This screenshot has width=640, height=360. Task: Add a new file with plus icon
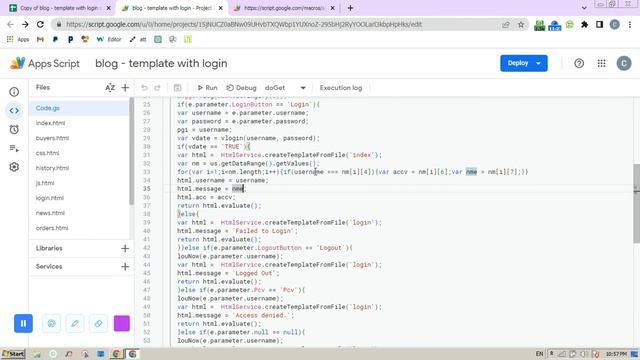pyautogui.click(x=125, y=88)
